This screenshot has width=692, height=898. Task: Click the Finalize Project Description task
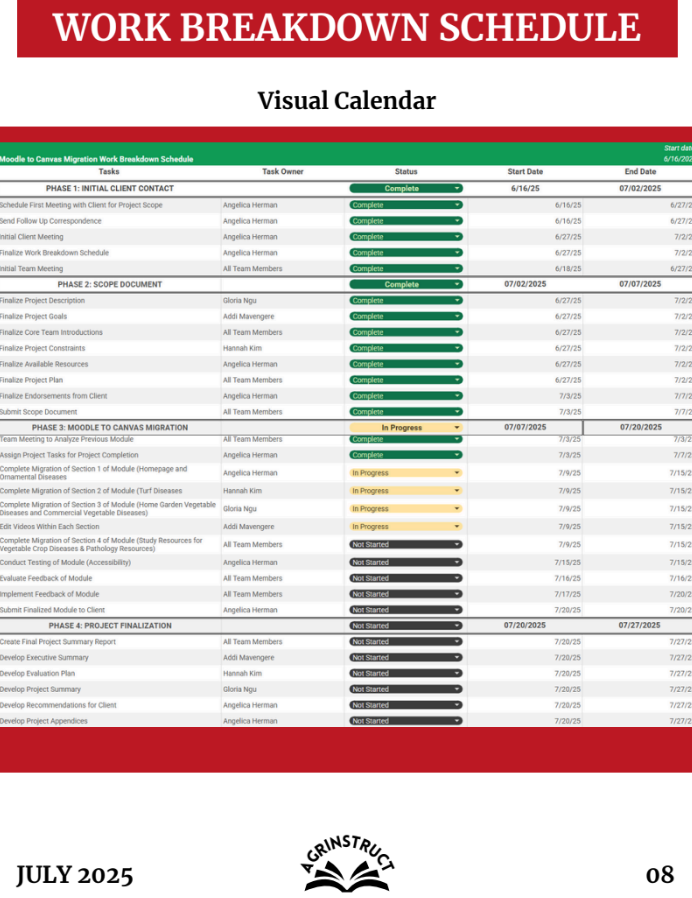(42, 301)
